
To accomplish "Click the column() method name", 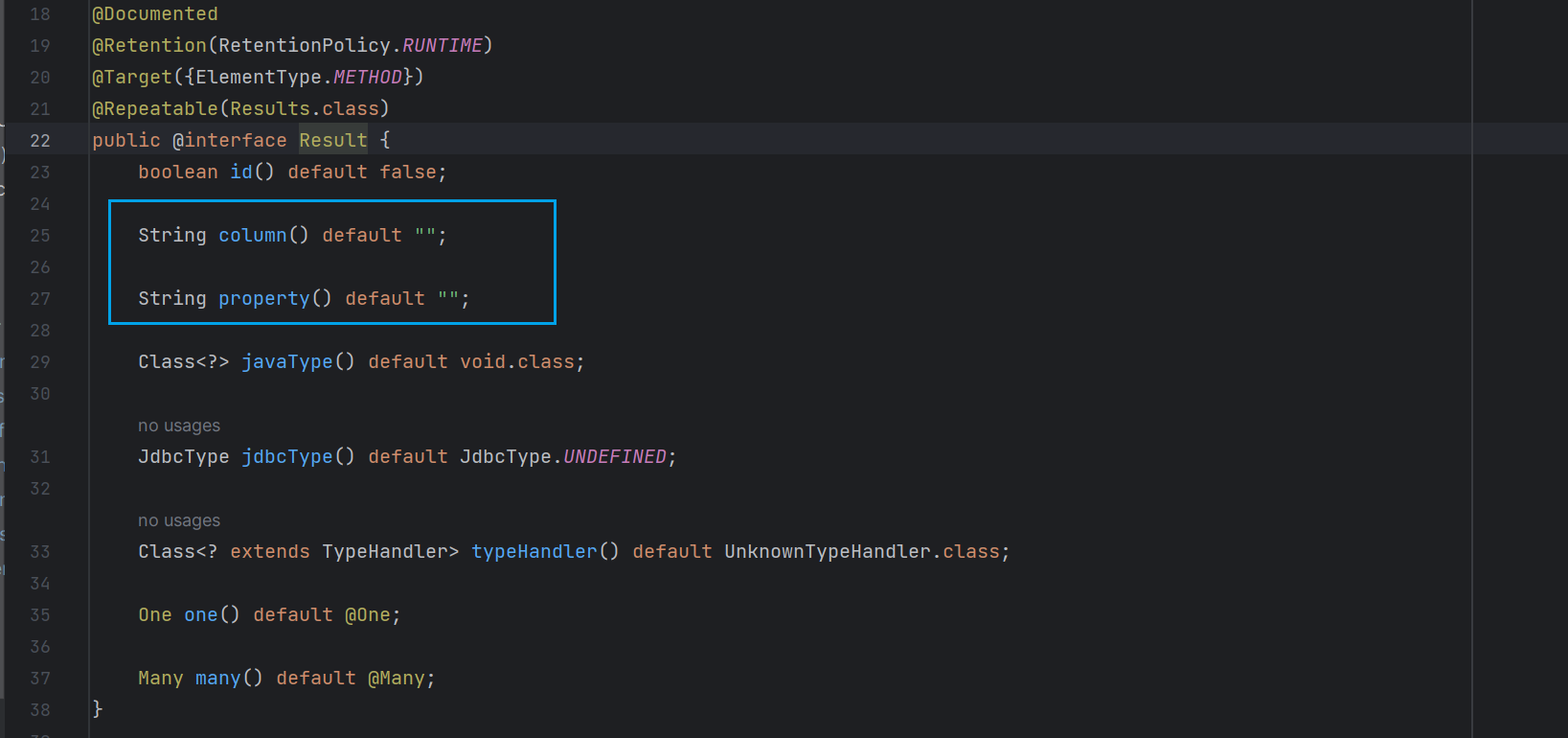I will click(253, 235).
